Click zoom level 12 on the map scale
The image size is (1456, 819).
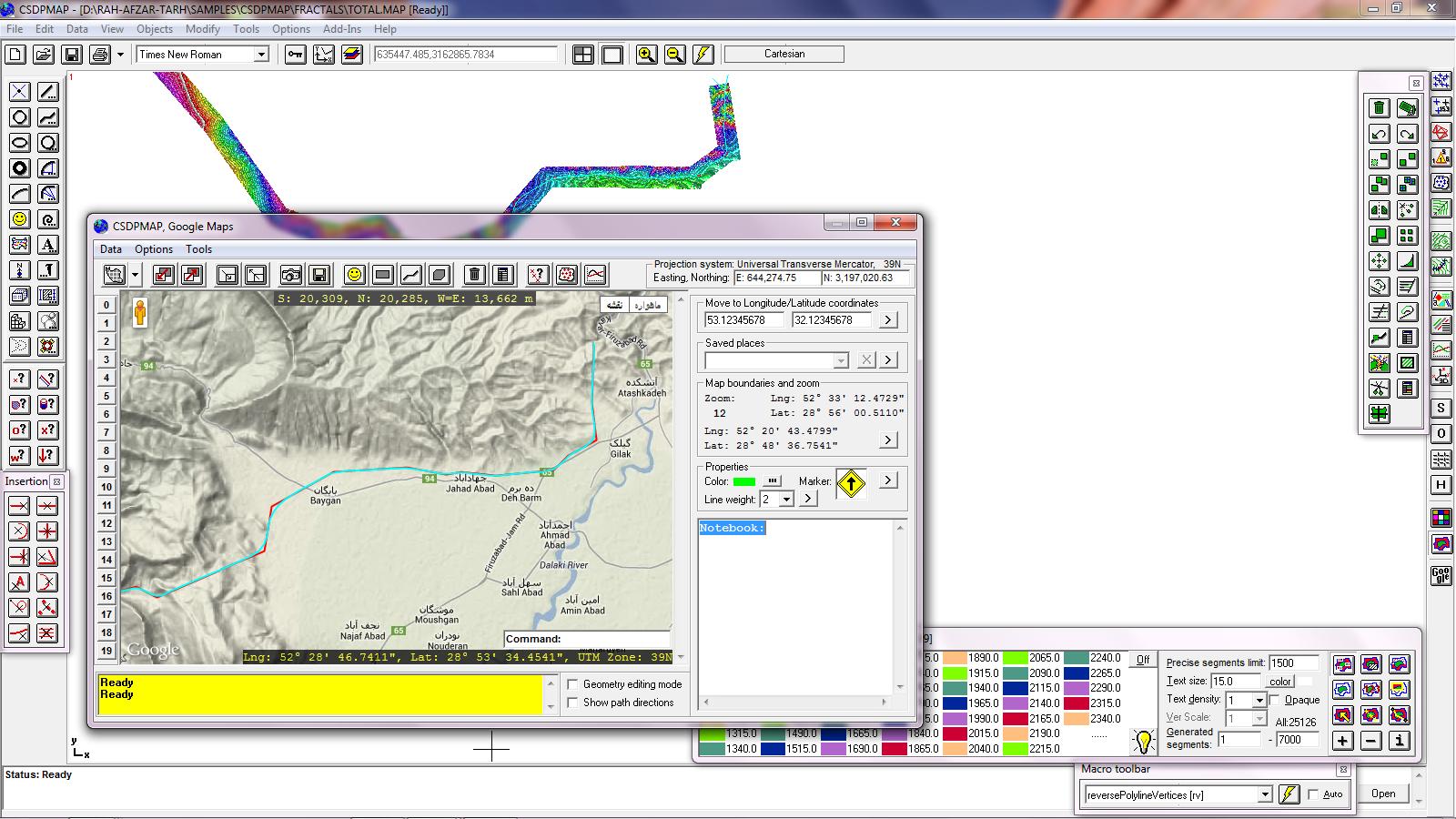(106, 523)
